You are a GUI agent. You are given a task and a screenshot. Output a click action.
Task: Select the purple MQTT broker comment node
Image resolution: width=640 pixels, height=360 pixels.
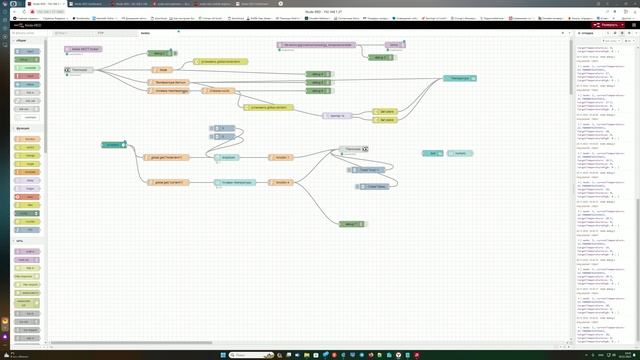point(83,49)
